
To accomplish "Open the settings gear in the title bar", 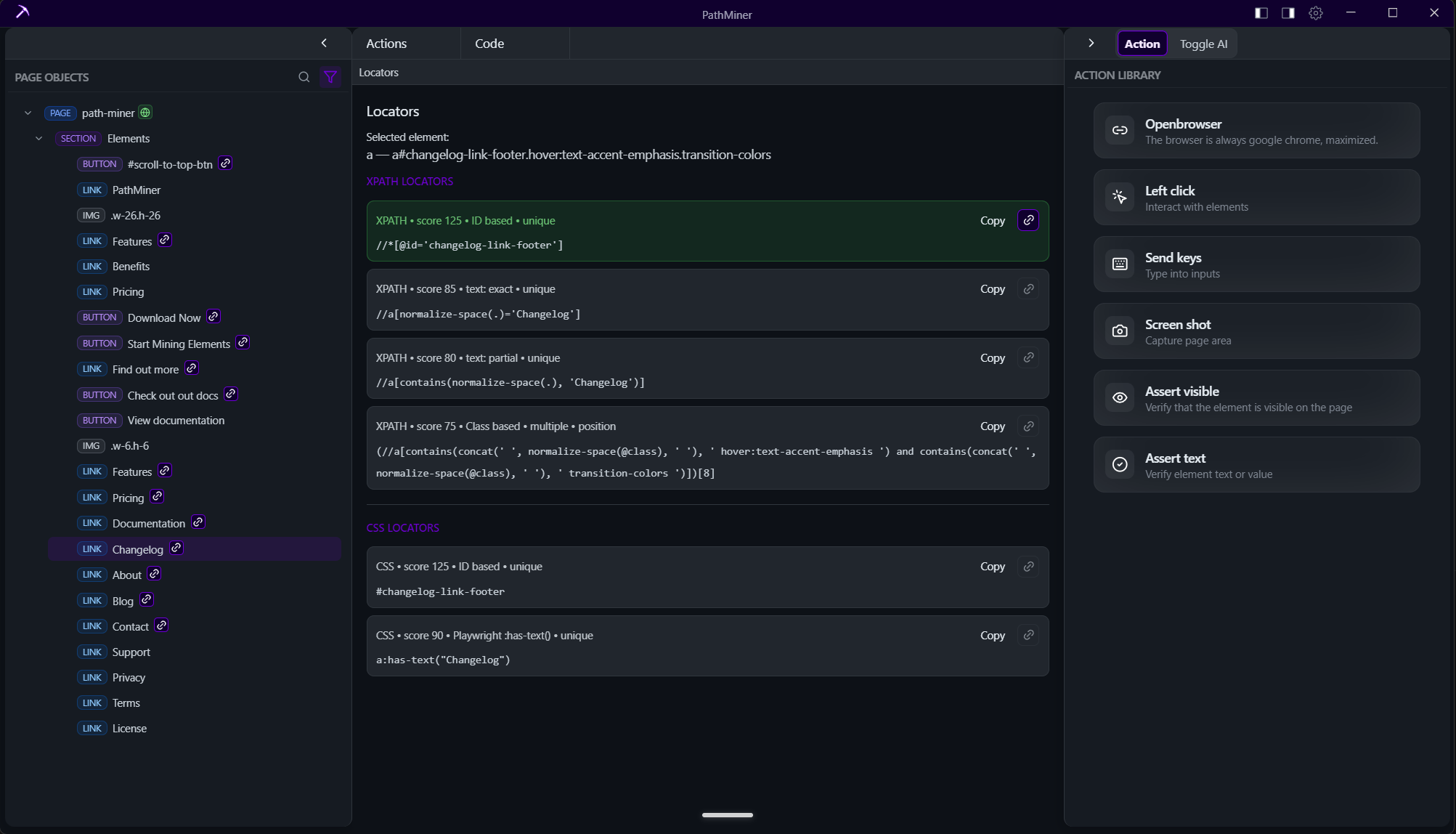I will (x=1316, y=13).
